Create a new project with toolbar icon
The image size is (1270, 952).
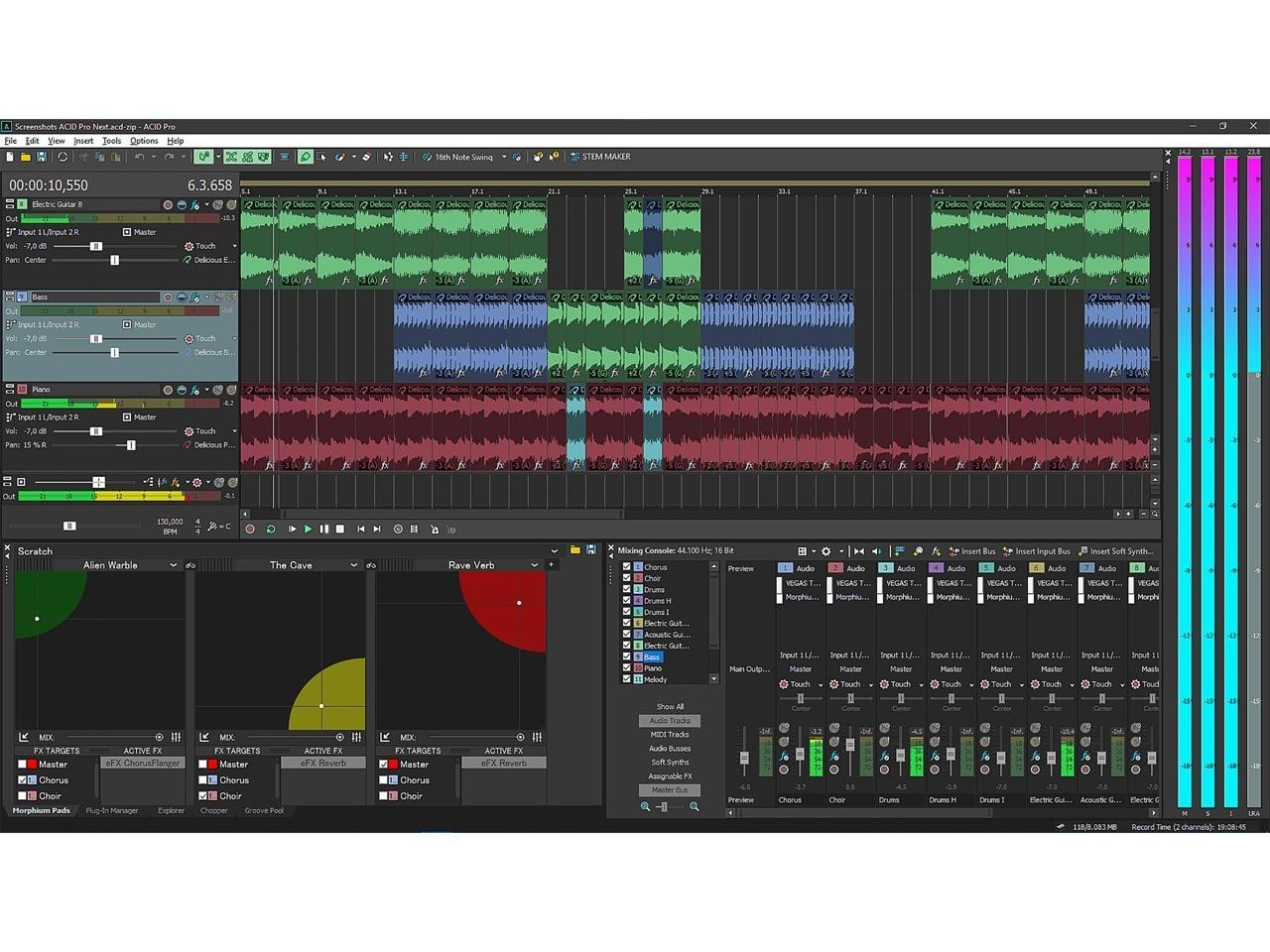click(x=10, y=157)
